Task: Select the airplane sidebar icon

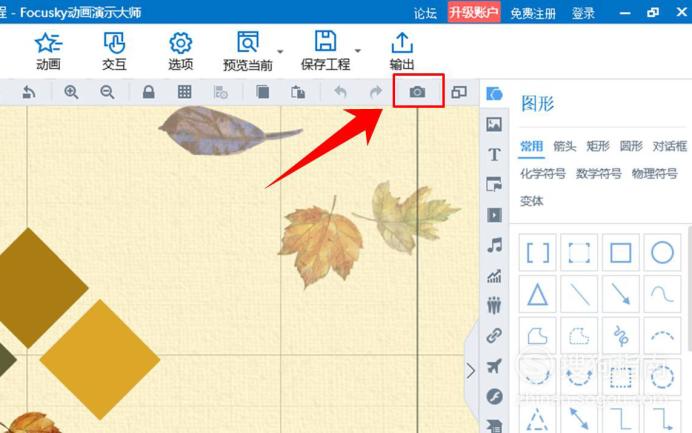Action: point(494,366)
